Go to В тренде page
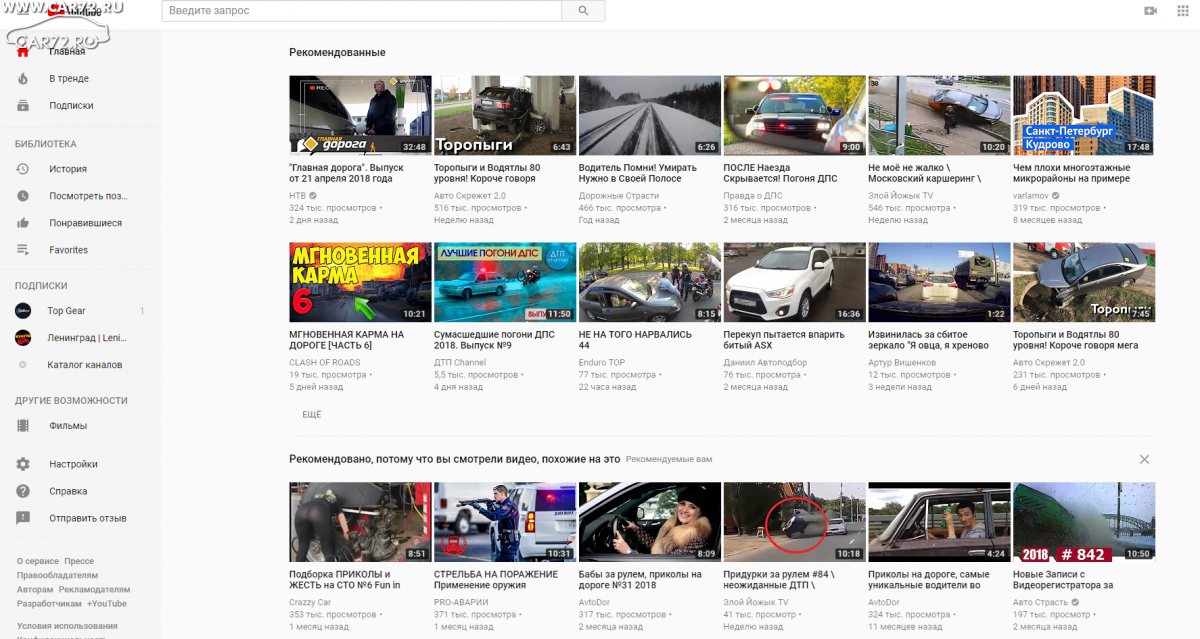The width and height of the screenshot is (1200, 639). (69, 78)
